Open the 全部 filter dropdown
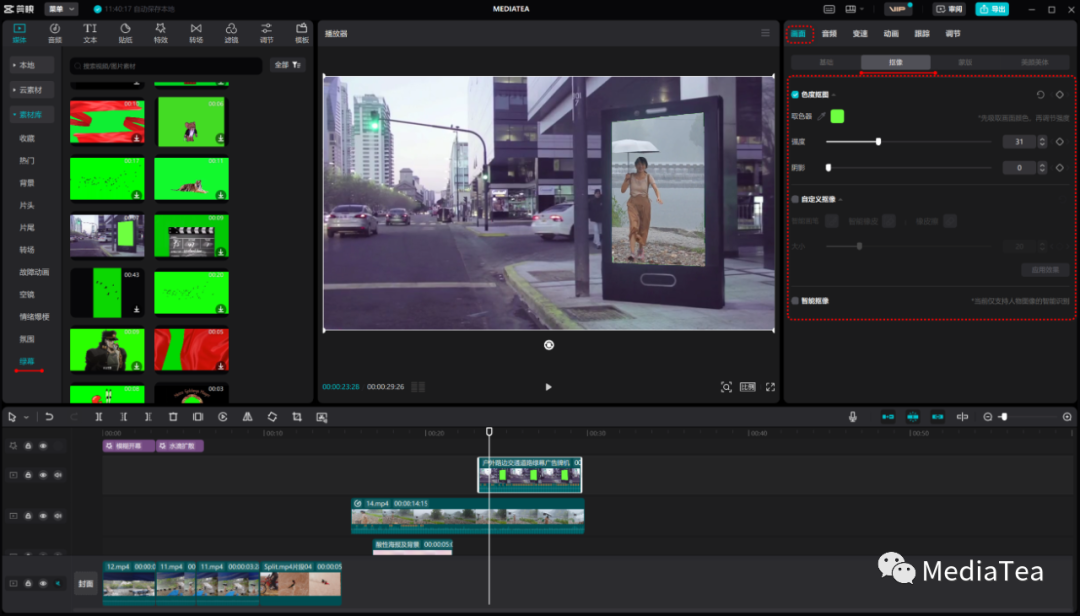1080x616 pixels. 288,65
